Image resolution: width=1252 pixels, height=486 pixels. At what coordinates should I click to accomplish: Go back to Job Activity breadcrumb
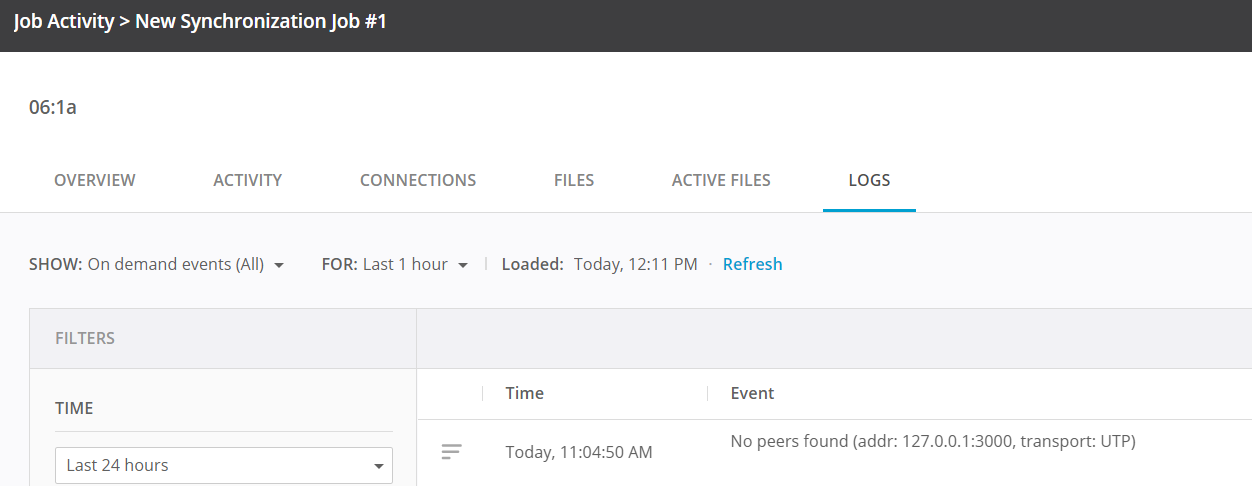63,21
